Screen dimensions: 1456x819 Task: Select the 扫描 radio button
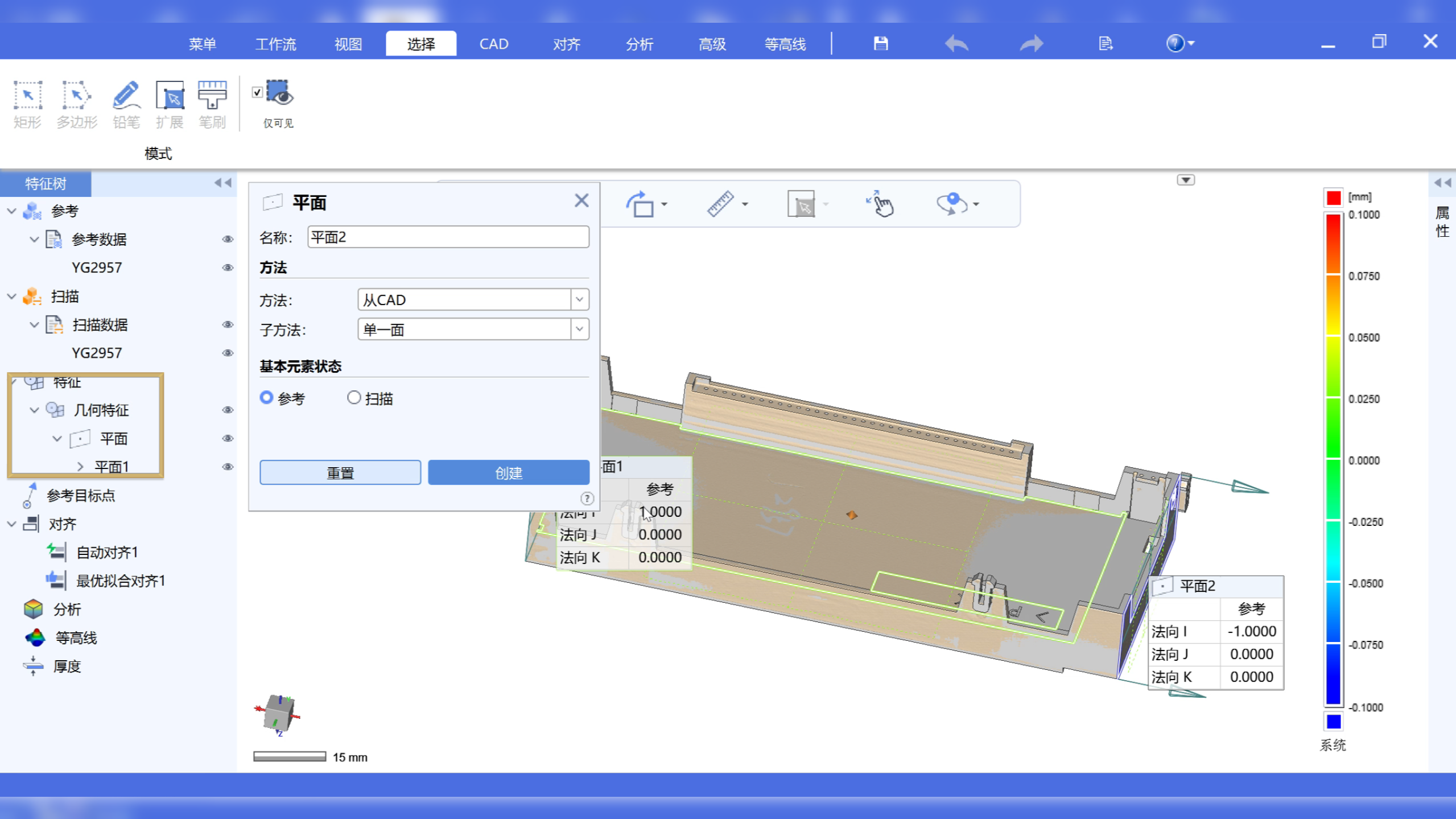(x=354, y=397)
